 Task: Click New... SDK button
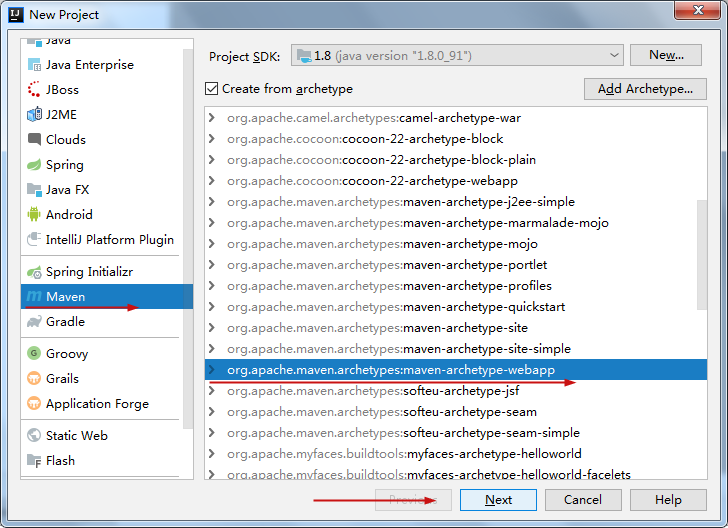click(666, 55)
